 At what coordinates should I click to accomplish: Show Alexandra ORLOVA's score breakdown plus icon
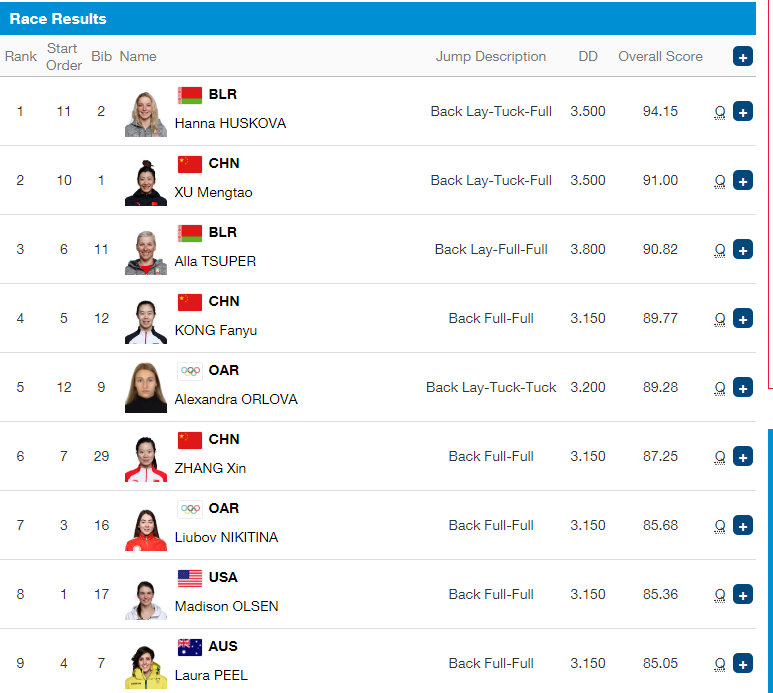point(742,387)
